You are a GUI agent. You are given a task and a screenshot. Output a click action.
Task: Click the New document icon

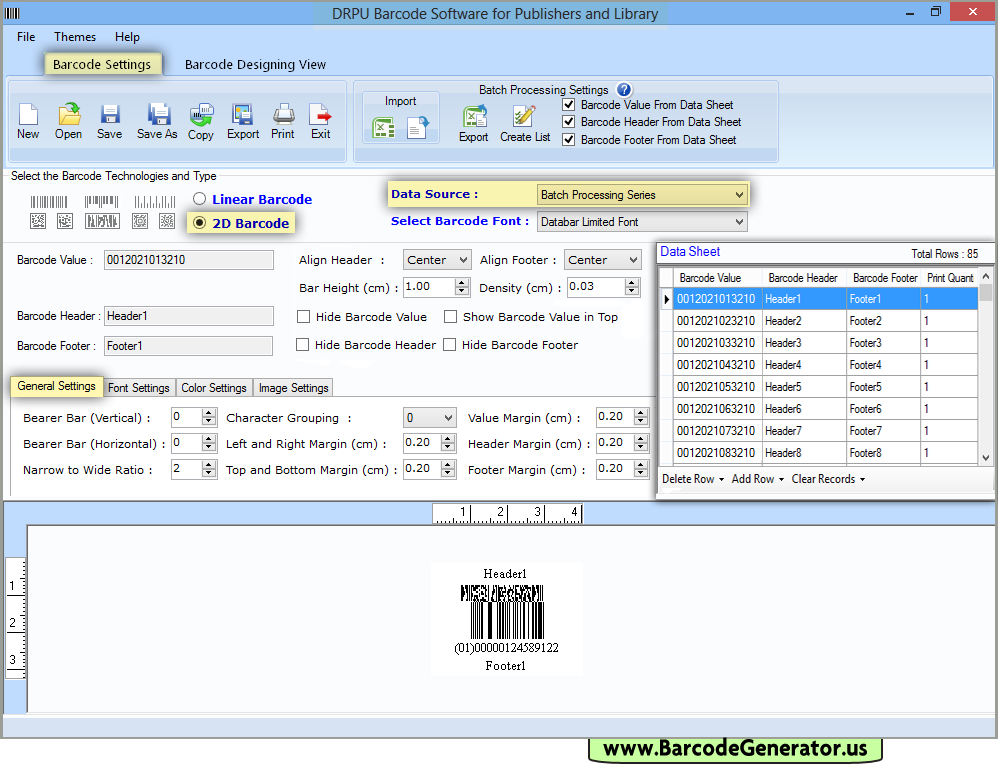pyautogui.click(x=28, y=115)
